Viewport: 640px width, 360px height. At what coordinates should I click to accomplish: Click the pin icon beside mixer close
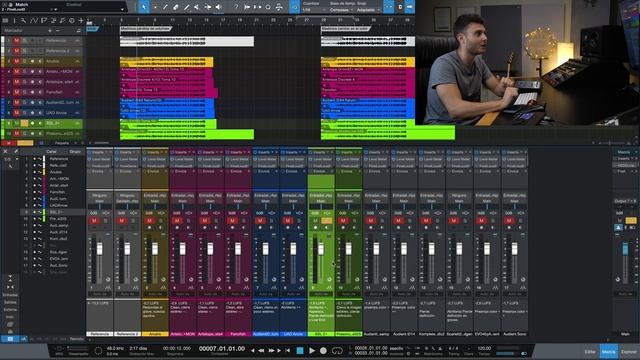pyautogui.click(x=16, y=151)
